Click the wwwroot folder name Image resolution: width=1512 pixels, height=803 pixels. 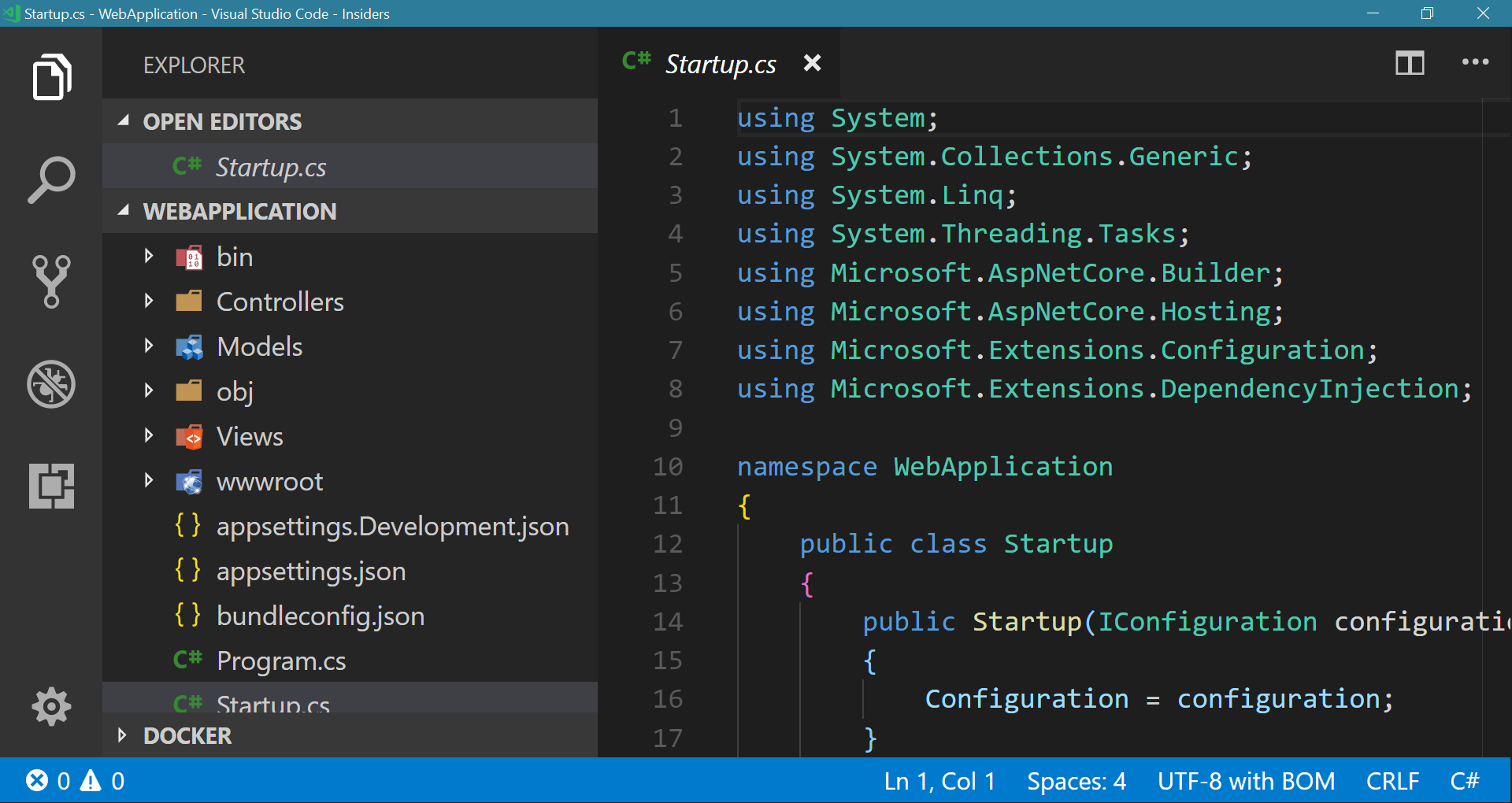click(x=270, y=481)
